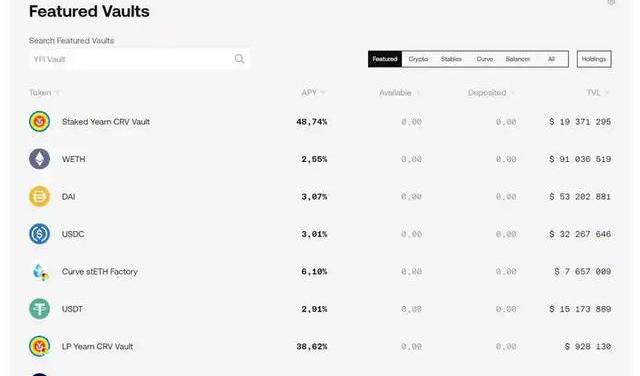Sort by the Deposited column header

click(491, 93)
